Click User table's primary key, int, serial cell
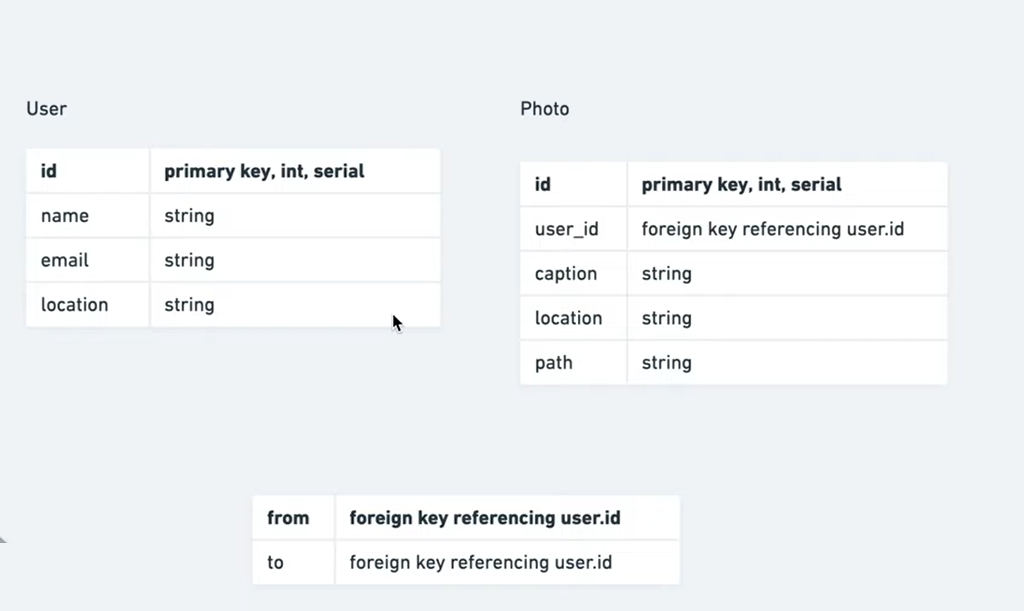1024x611 pixels. click(x=295, y=171)
